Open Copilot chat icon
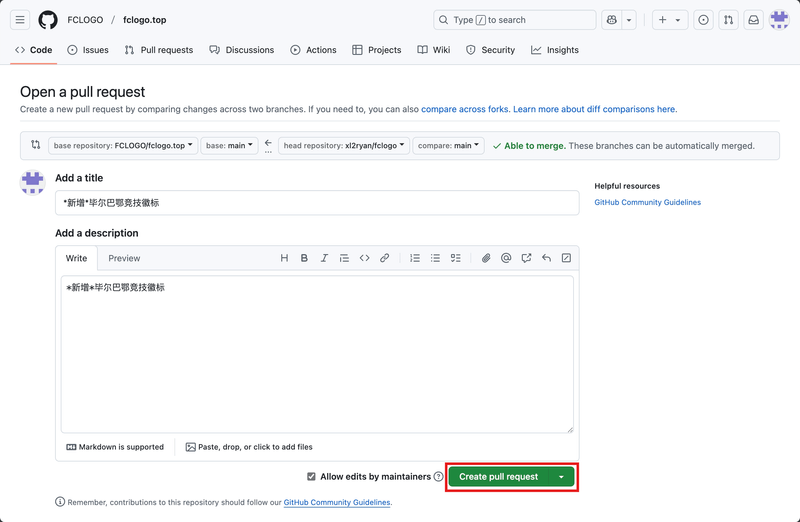800x522 pixels. [612, 20]
